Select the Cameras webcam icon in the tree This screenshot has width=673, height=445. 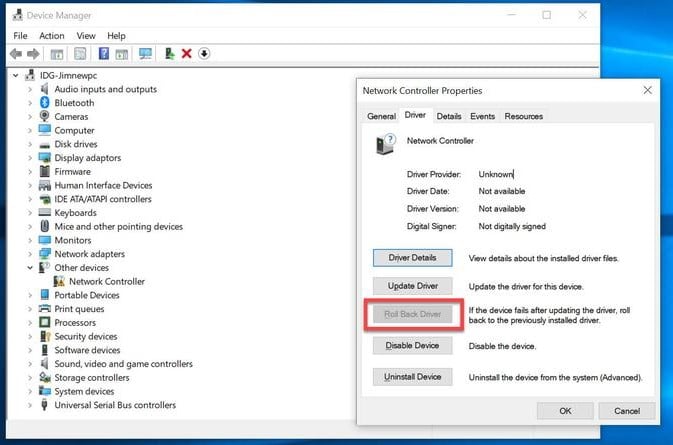pyautogui.click(x=44, y=116)
